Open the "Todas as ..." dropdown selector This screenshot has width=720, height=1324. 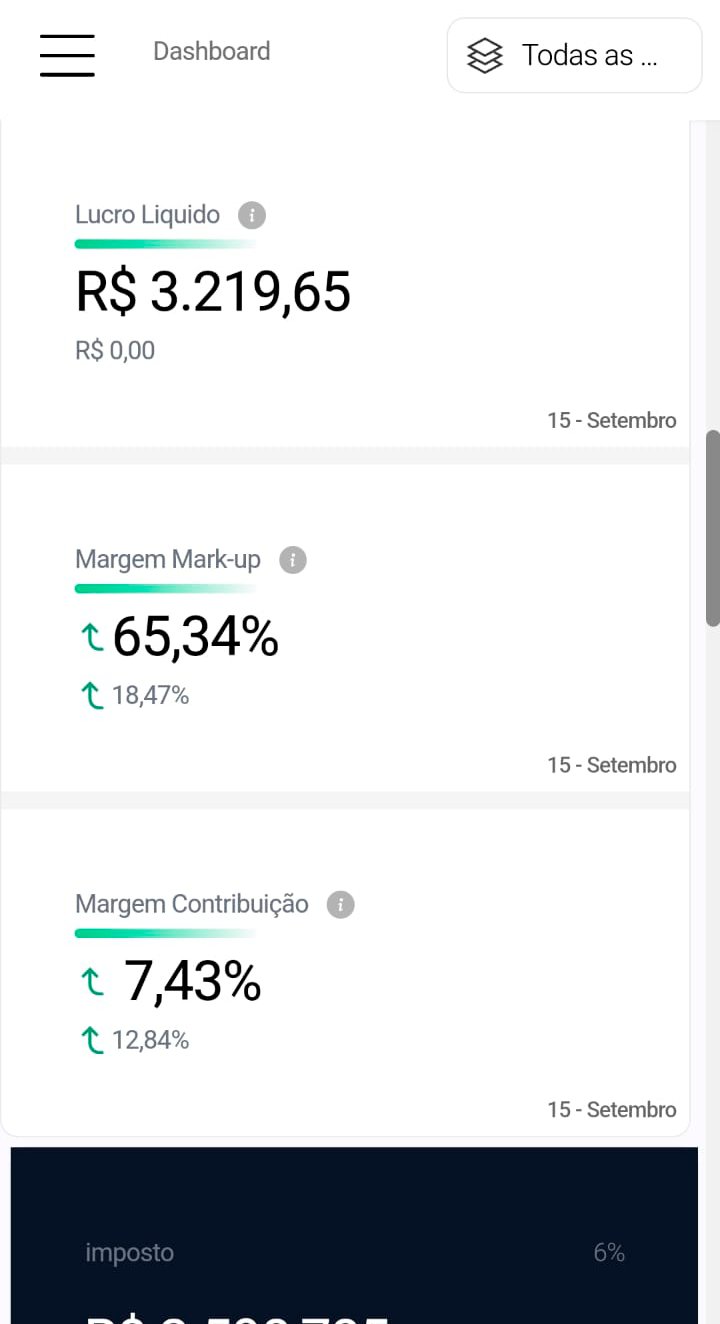(x=574, y=56)
